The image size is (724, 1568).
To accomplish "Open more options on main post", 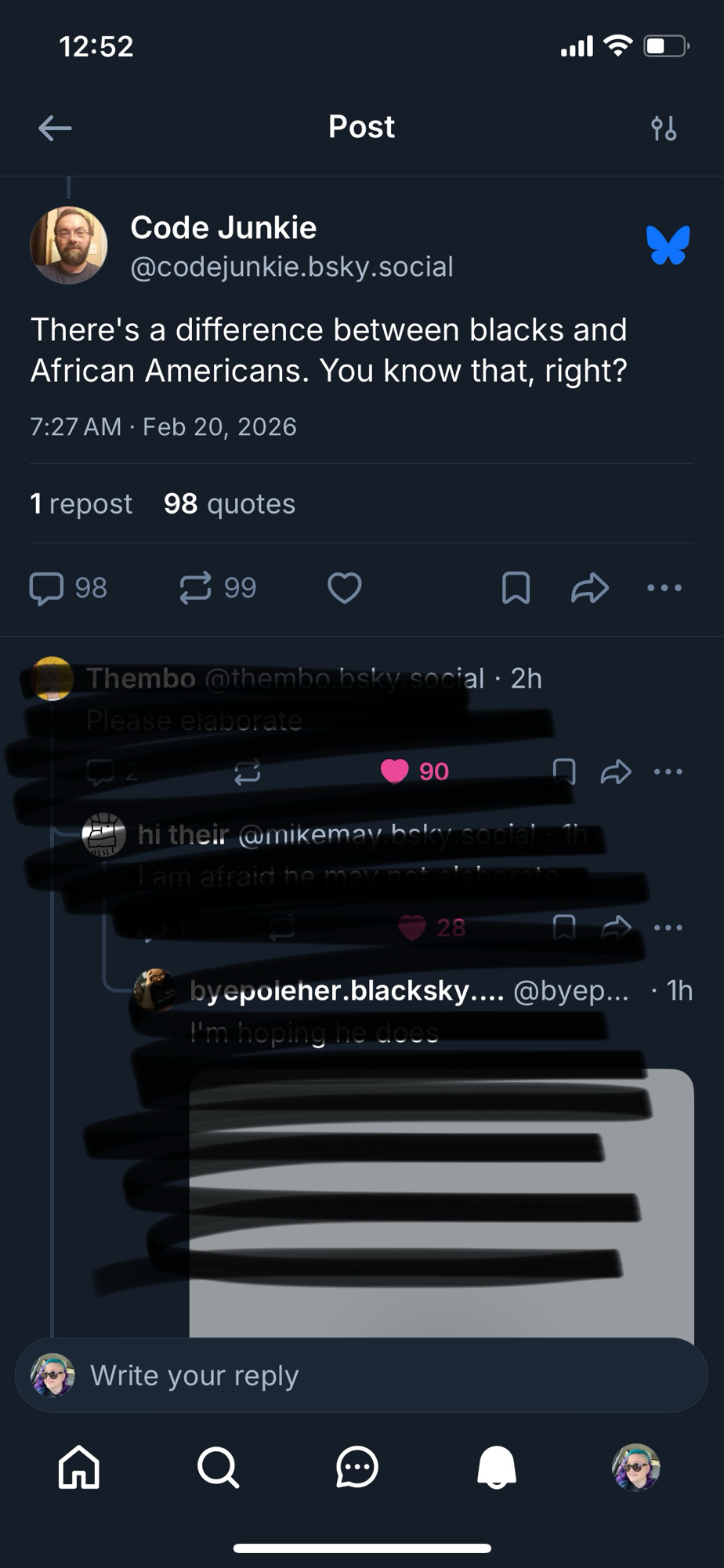I will (x=664, y=588).
